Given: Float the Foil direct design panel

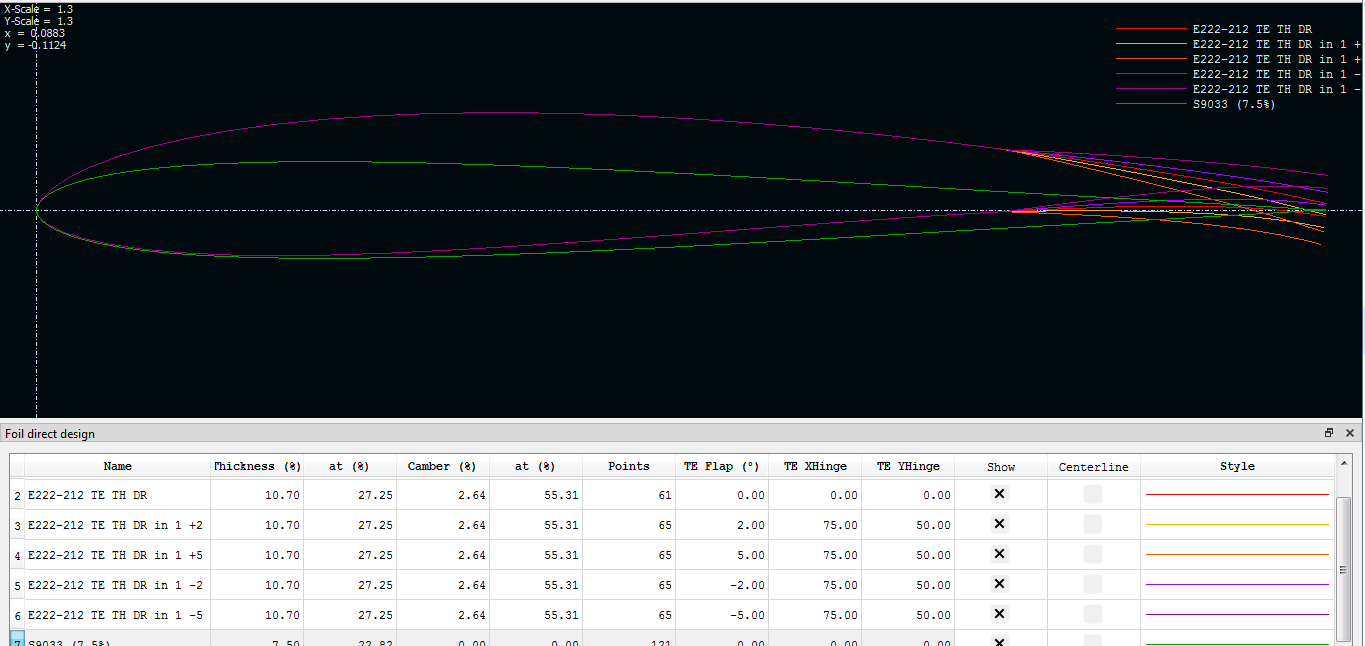Looking at the screenshot, I should [x=1329, y=433].
